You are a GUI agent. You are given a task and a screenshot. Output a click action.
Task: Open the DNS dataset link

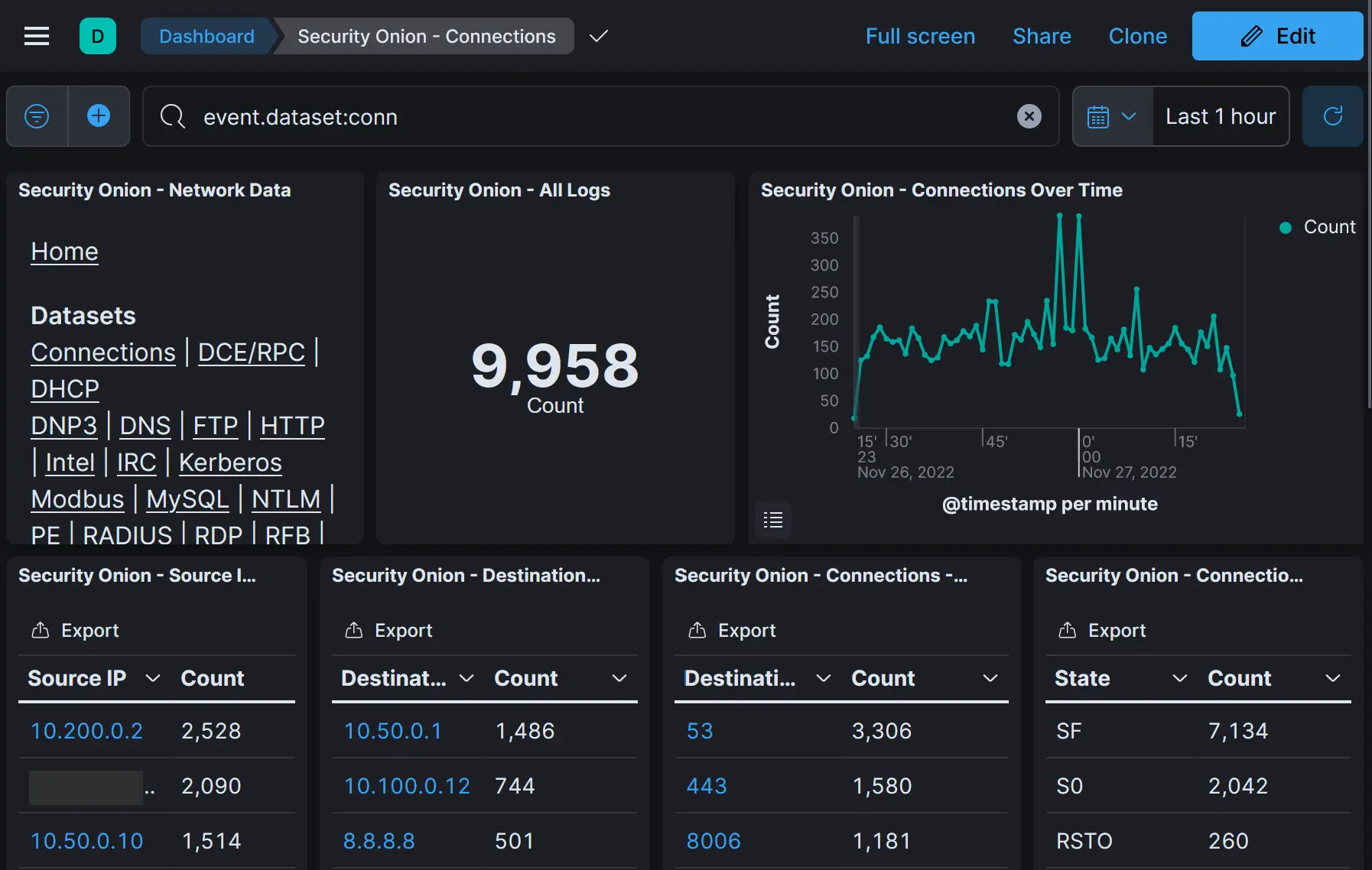click(x=145, y=425)
